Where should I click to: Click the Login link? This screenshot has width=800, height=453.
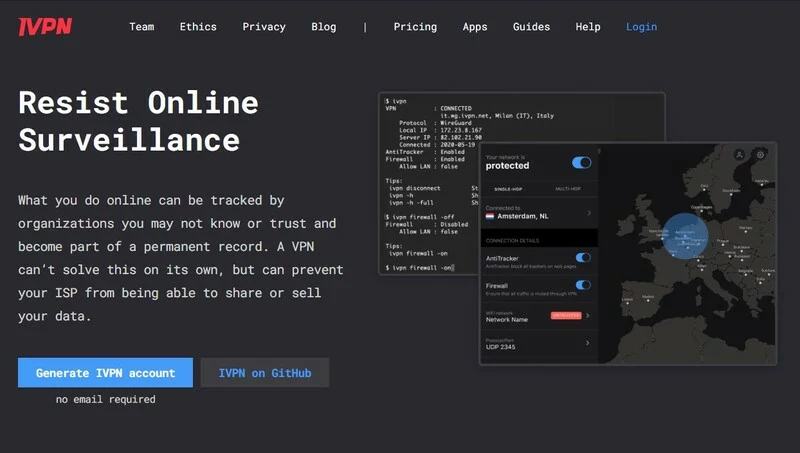[642, 27]
